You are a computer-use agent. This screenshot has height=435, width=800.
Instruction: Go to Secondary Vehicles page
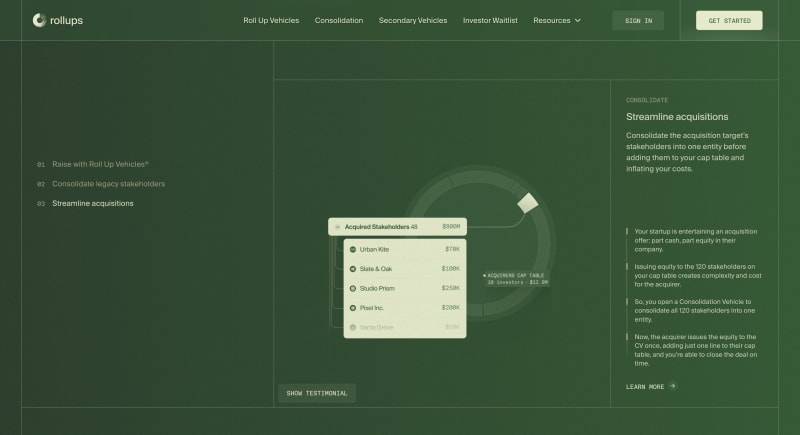pyautogui.click(x=413, y=20)
